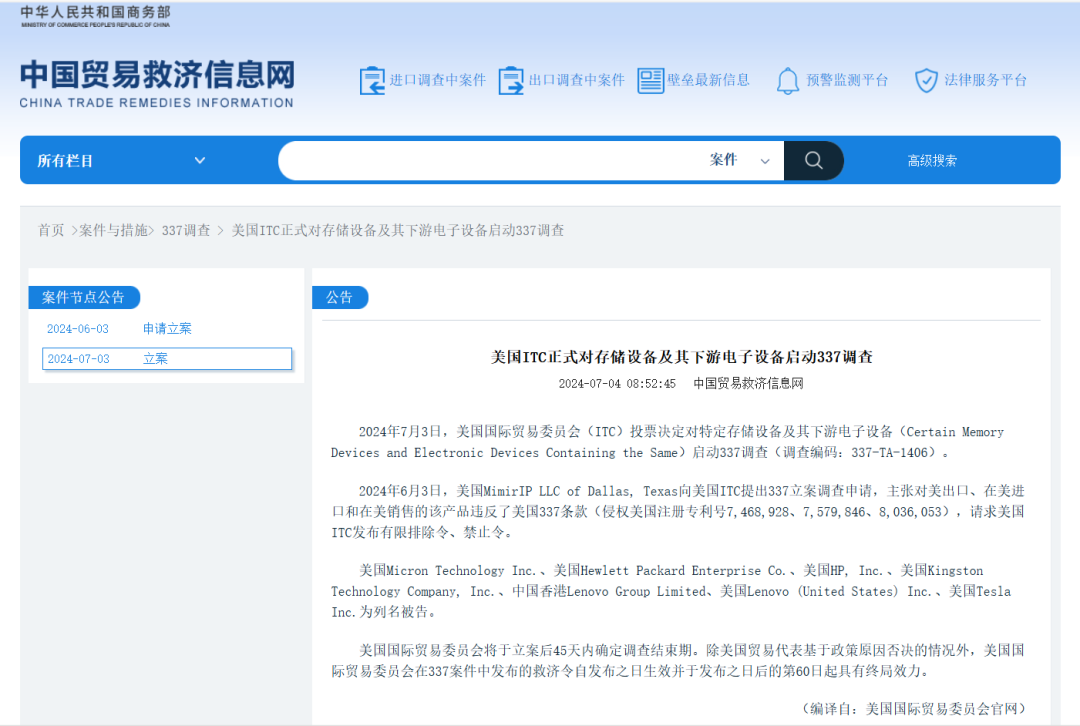Open the 案件 search type dropdown
1080x726 pixels.
click(740, 160)
